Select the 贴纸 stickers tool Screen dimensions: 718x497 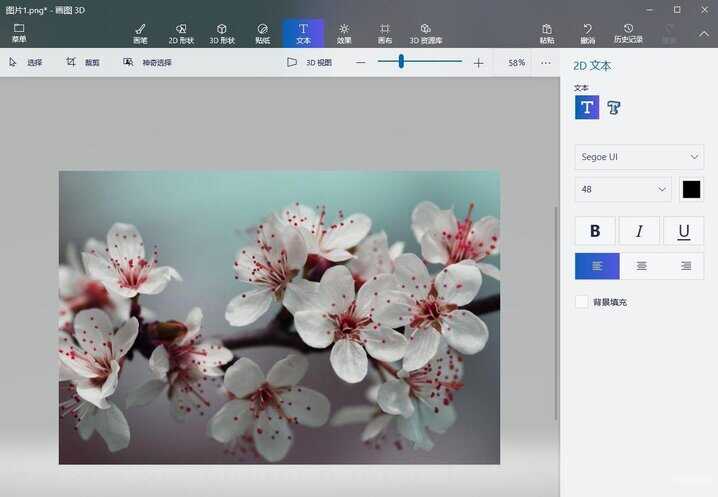(x=262, y=33)
